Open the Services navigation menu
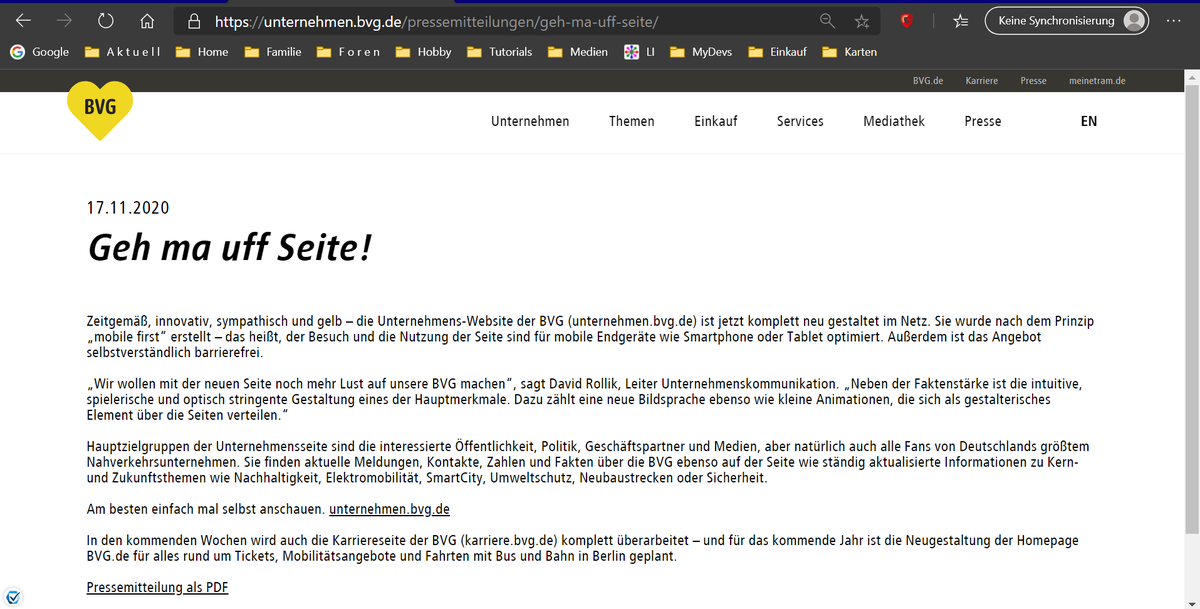The image size is (1200, 609). coord(800,121)
